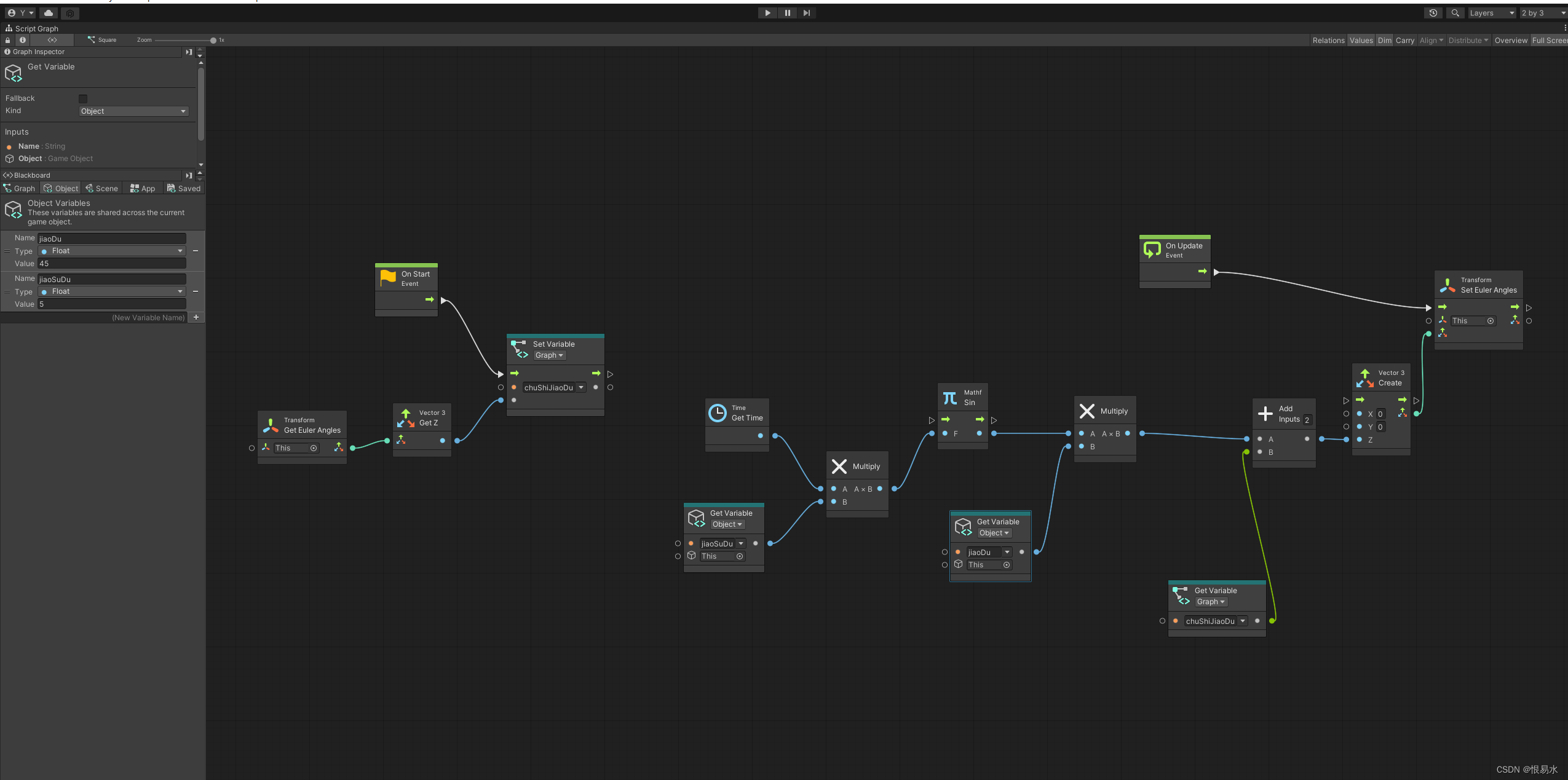This screenshot has width=1568, height=780.
Task: Click the zoom slider handle
Action: tap(213, 41)
